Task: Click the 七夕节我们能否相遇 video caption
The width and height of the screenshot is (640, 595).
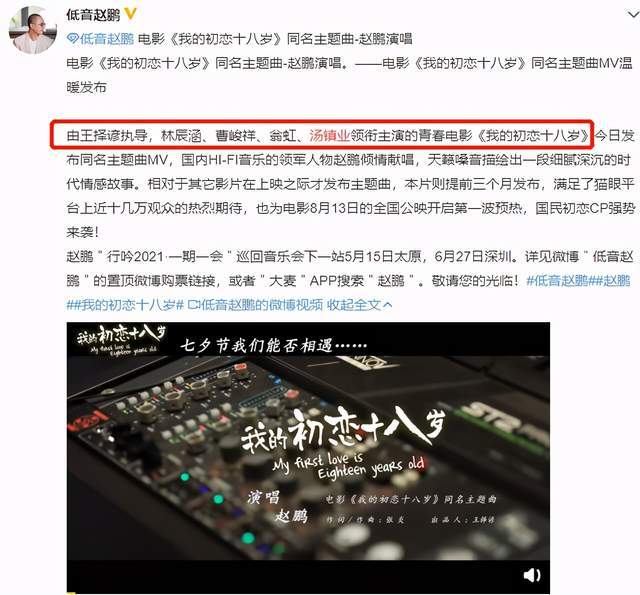Action: tap(274, 346)
